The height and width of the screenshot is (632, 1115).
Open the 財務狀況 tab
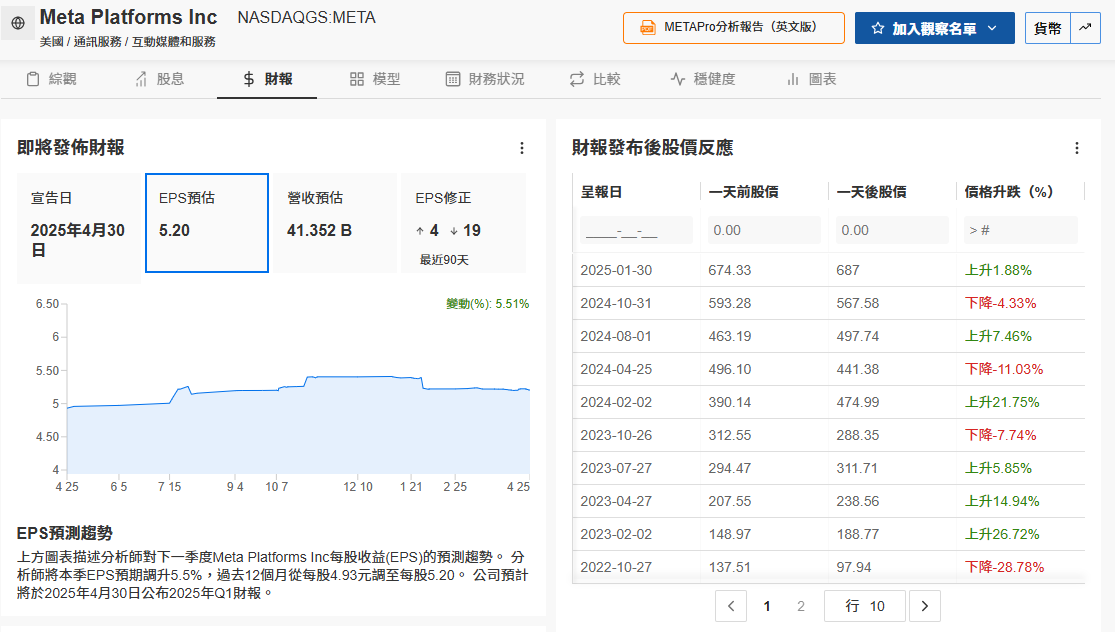pyautogui.click(x=485, y=79)
